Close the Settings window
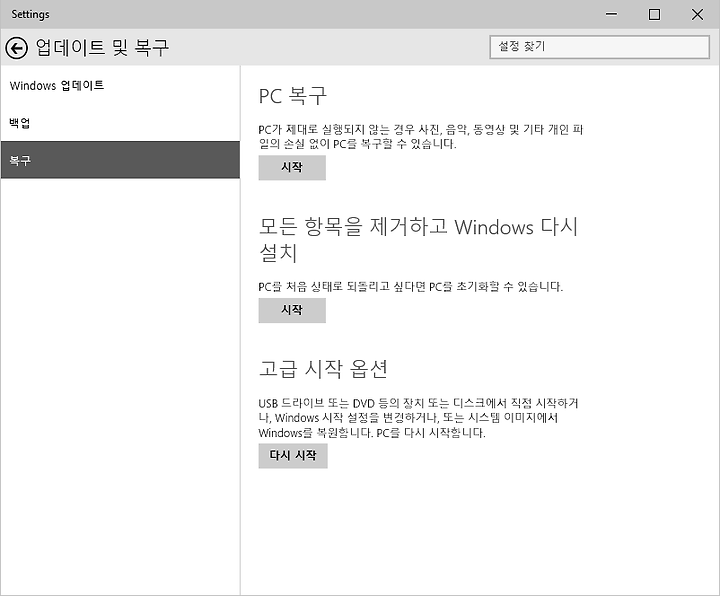 697,14
